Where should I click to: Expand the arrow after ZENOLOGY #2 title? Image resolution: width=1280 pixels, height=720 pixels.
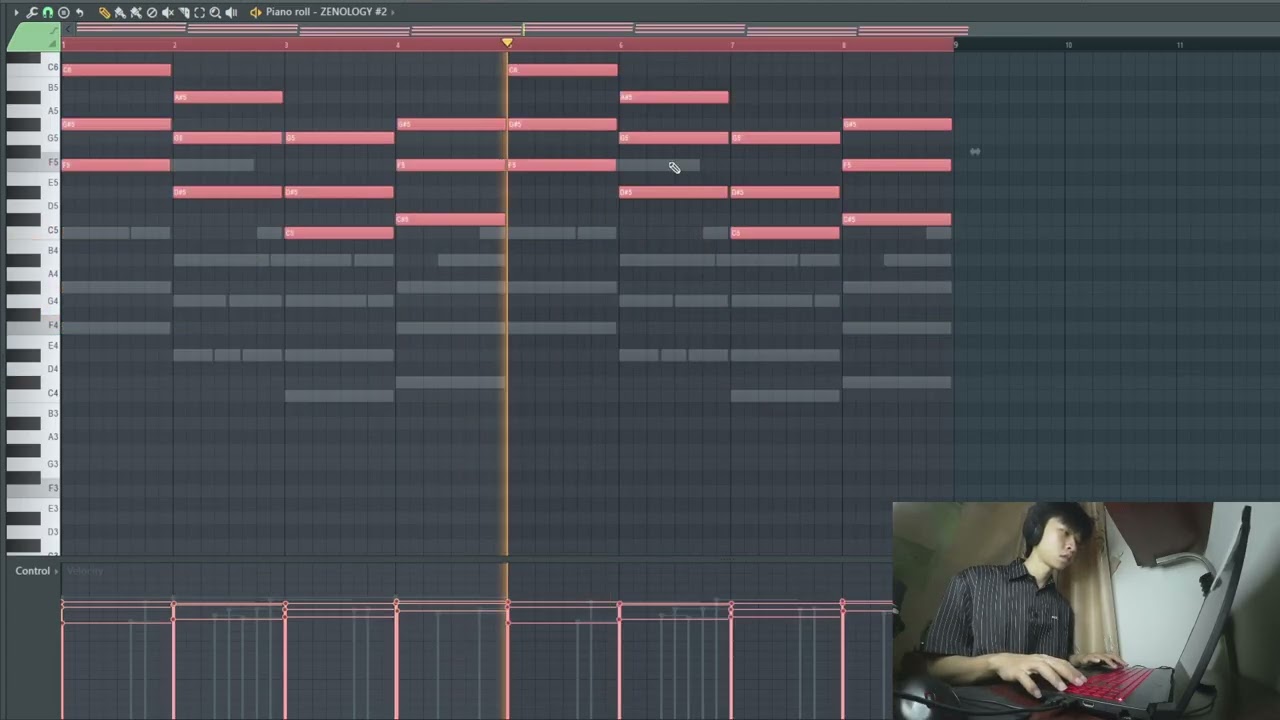pyautogui.click(x=393, y=12)
